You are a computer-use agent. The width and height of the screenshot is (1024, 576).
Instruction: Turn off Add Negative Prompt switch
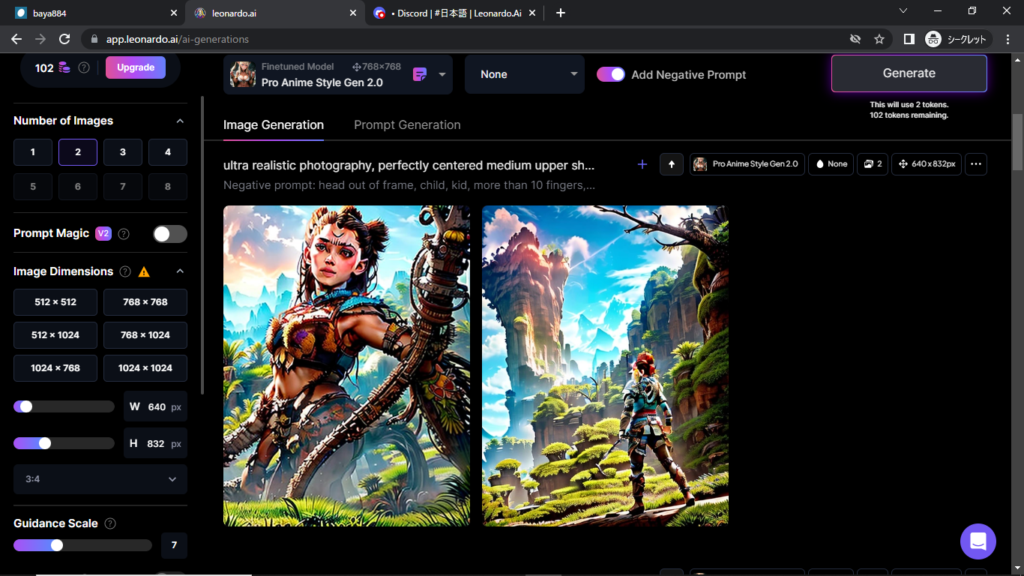click(611, 74)
